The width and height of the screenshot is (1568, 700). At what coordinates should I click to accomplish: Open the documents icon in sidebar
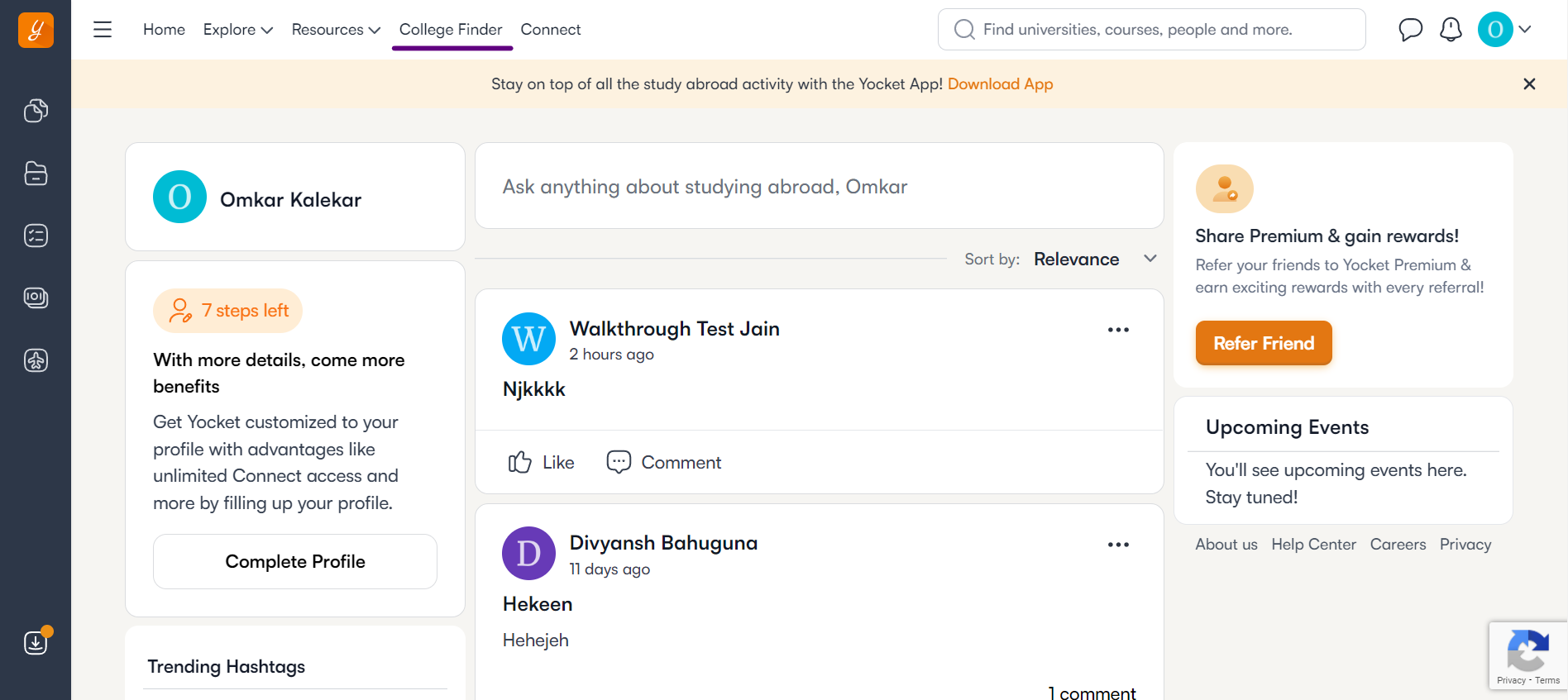(36, 110)
